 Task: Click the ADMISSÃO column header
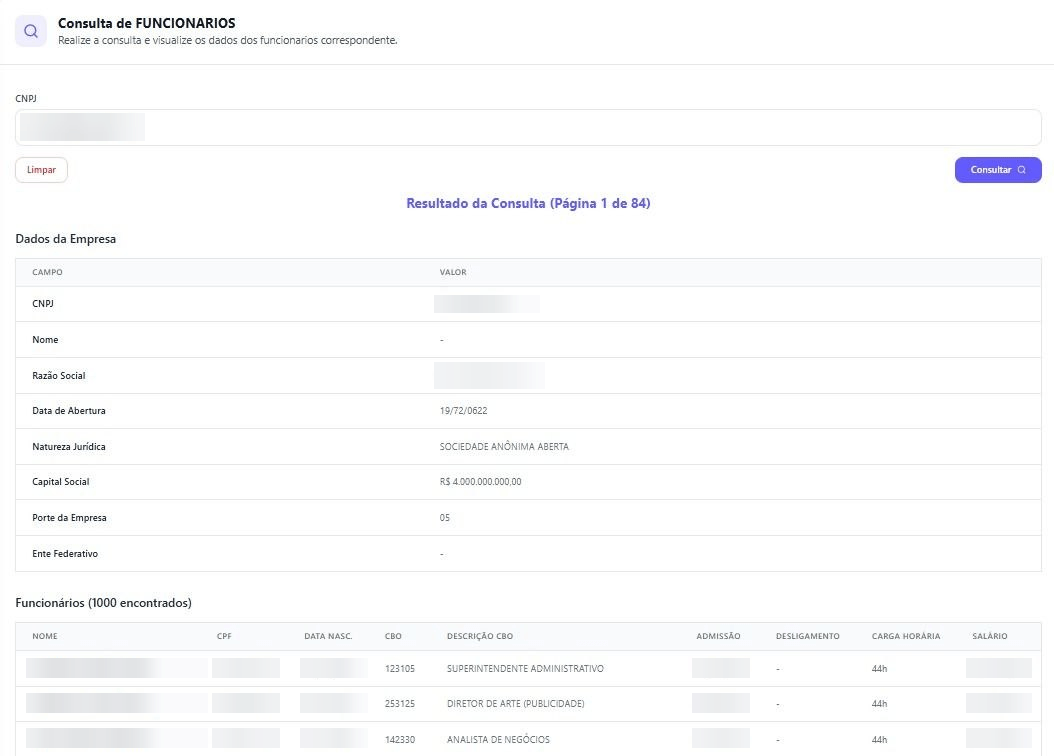[719, 636]
